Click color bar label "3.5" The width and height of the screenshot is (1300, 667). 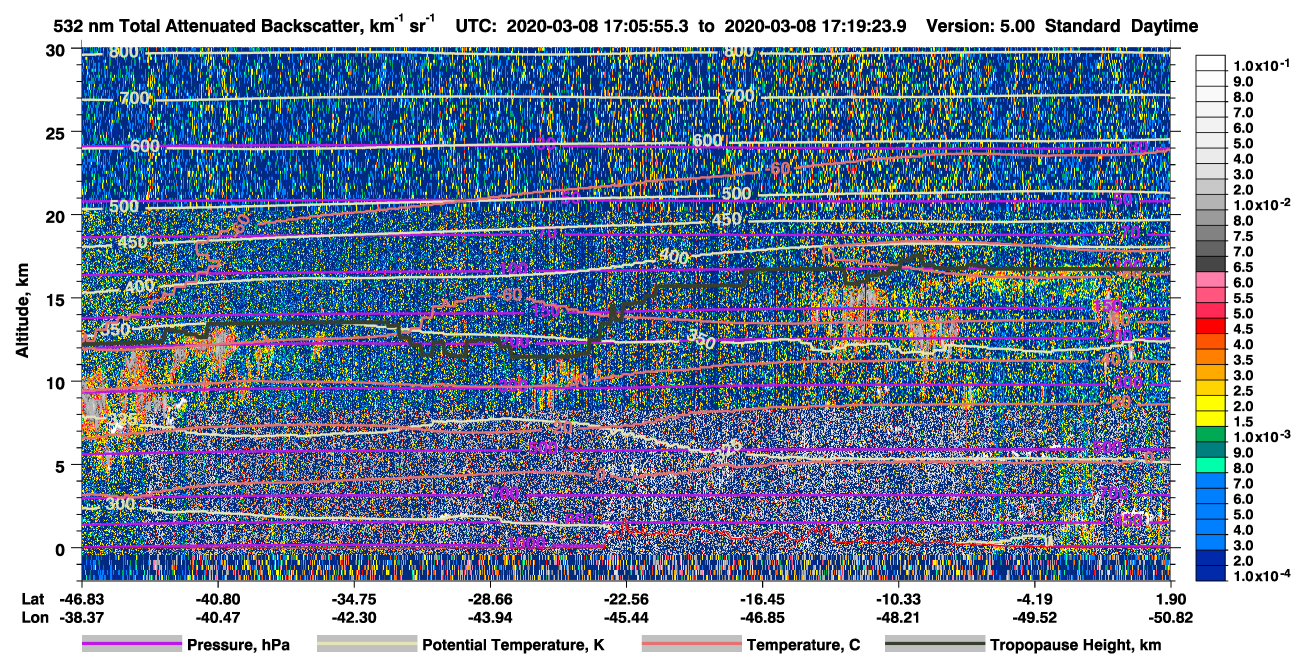click(1243, 360)
